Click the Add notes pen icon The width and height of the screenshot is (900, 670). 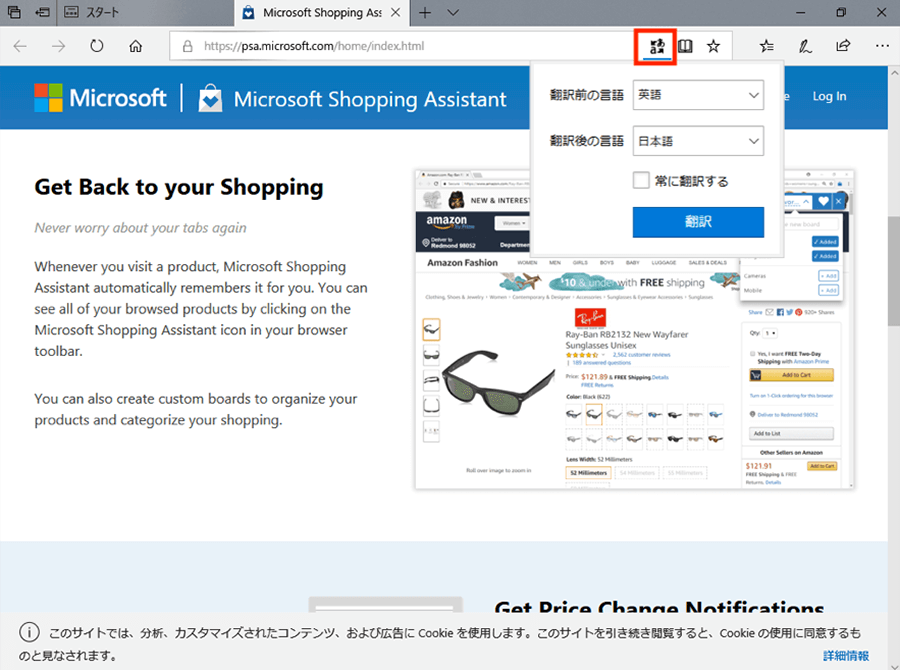[x=805, y=47]
